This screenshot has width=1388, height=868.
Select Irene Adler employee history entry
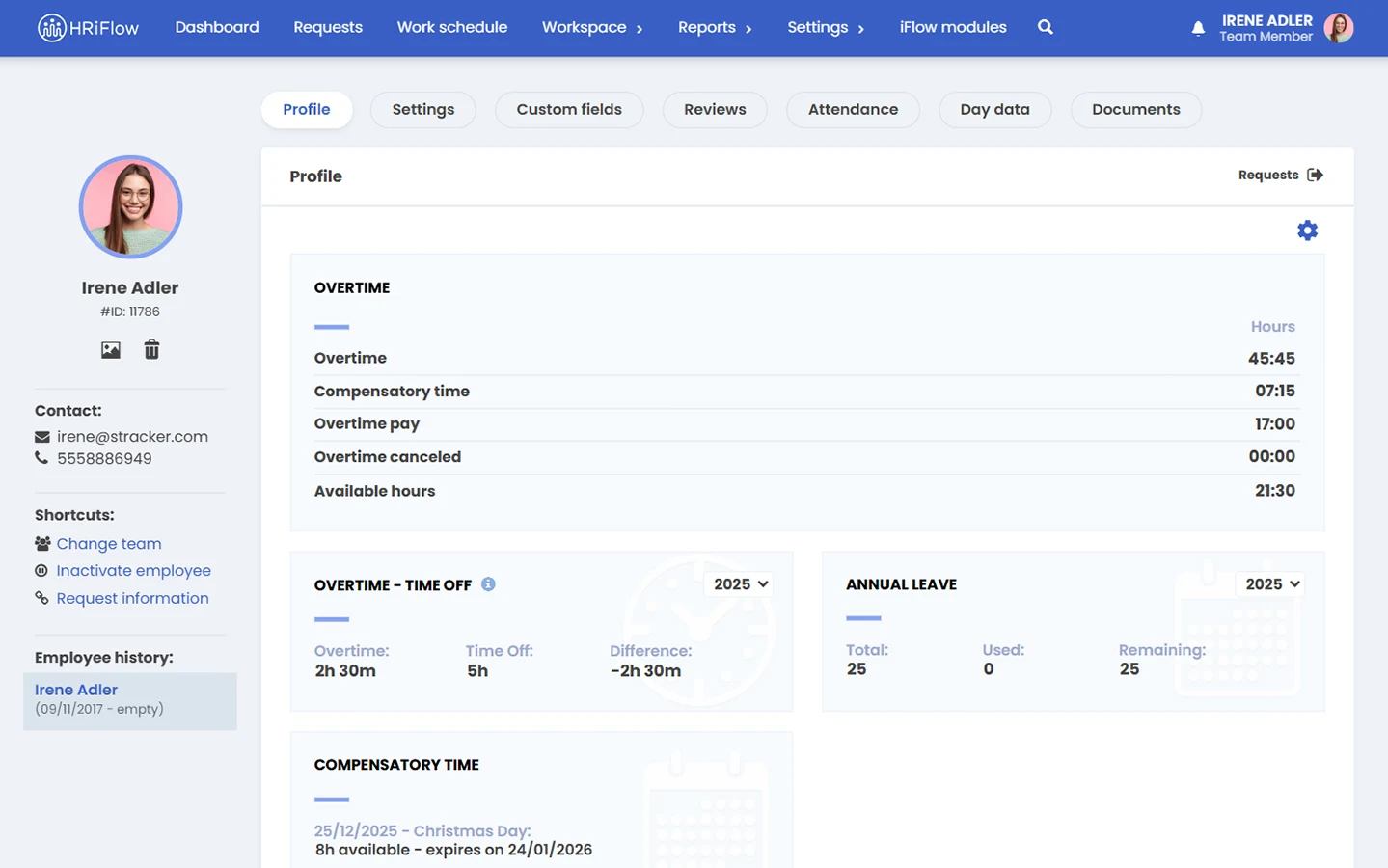pyautogui.click(x=76, y=690)
